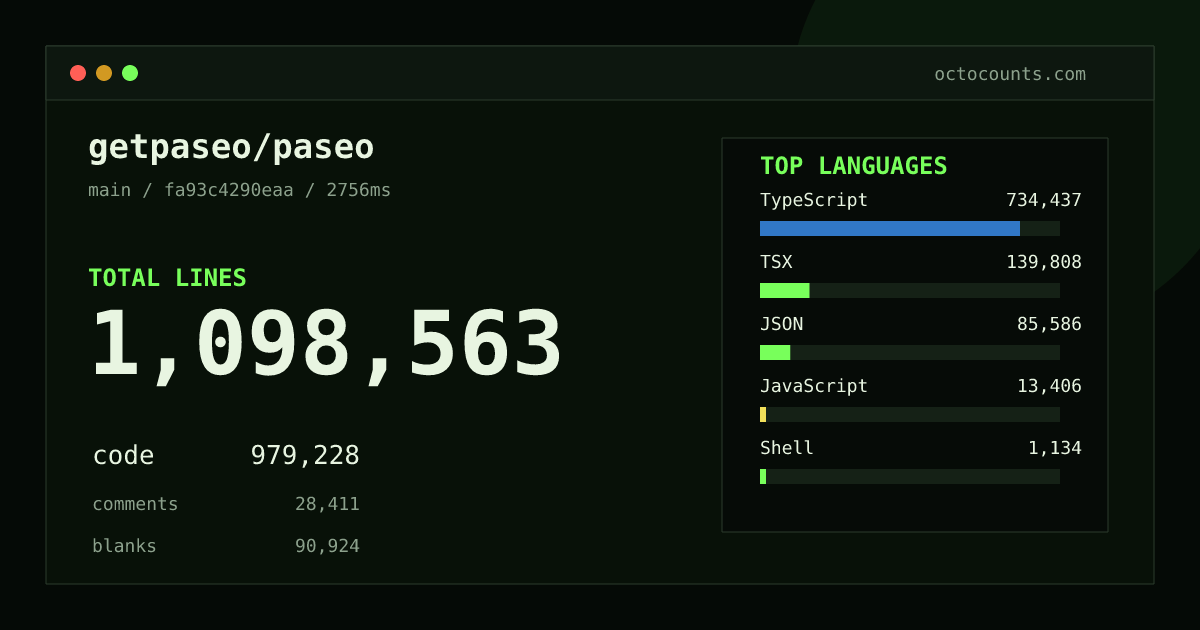Open the octocounts.com link
1200x630 pixels.
(1010, 74)
